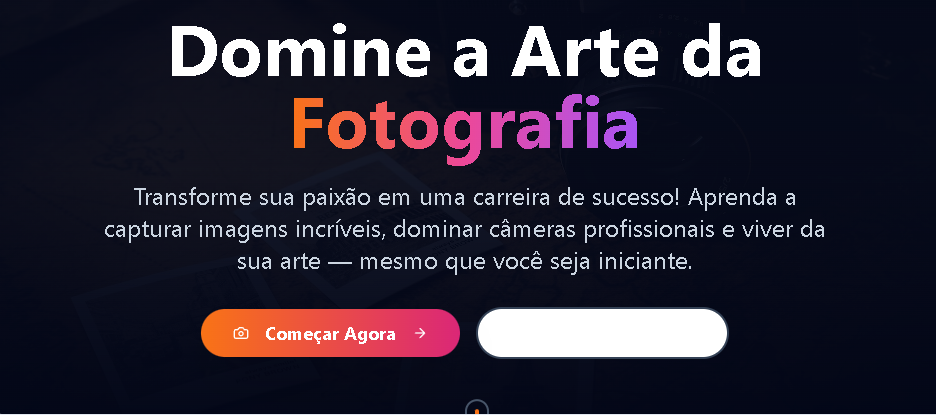Click the purple letters at Fotografia's end
Image resolution: width=936 pixels, height=415 pixels.
click(x=621, y=124)
